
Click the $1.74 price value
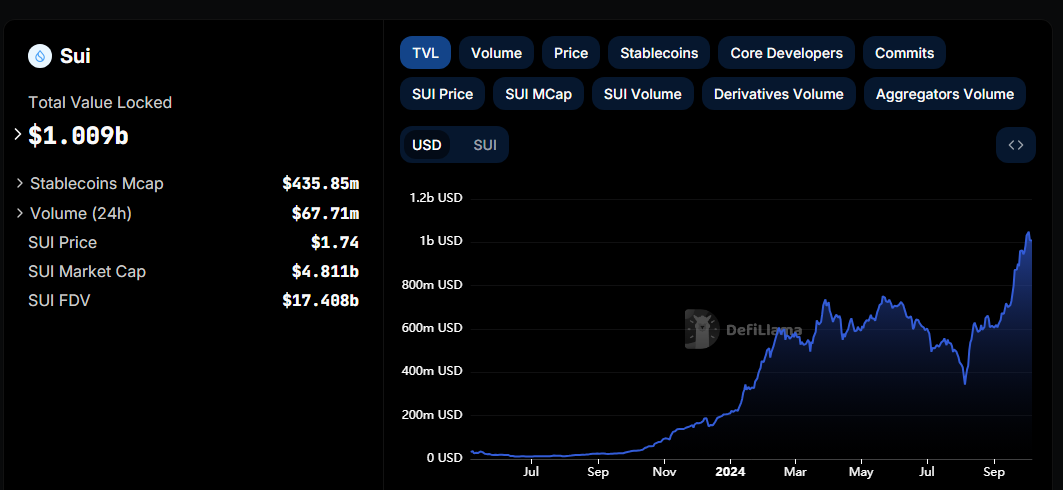point(335,243)
